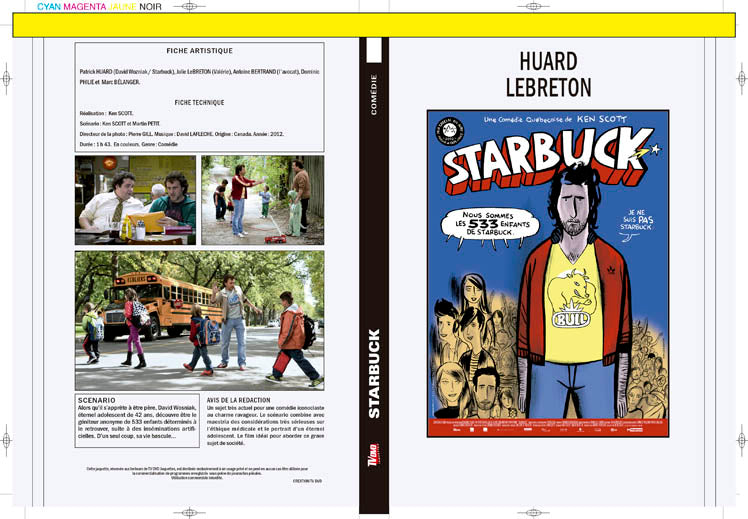This screenshot has height=519, width=748.
Task: Click the 'Durée : 1 h 43' line
Action: [x=128, y=144]
